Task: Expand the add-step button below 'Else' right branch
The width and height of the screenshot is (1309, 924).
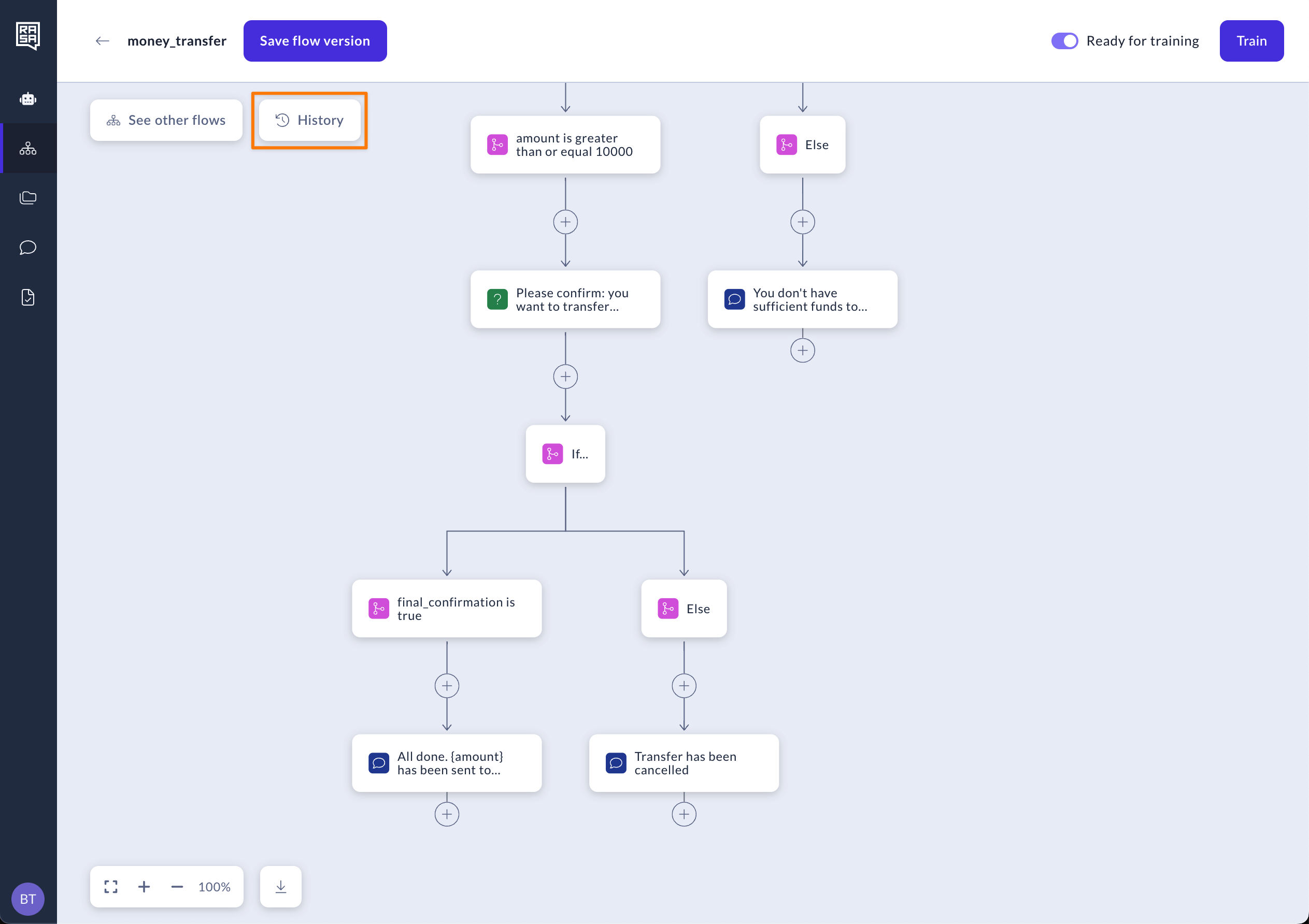Action: 684,686
